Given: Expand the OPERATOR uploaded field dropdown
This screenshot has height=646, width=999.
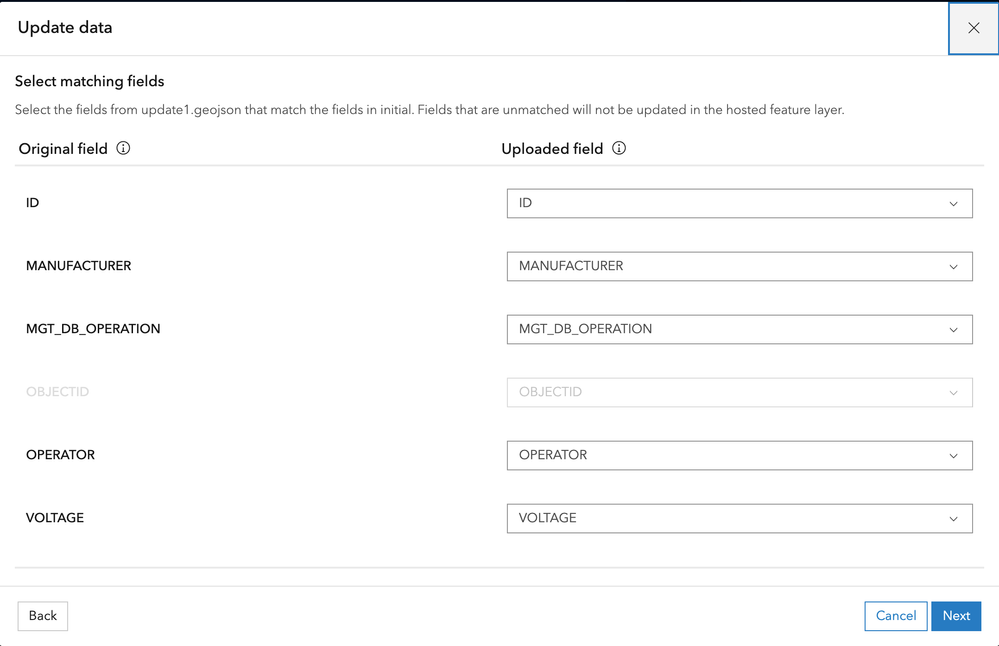Looking at the screenshot, I should point(739,456).
